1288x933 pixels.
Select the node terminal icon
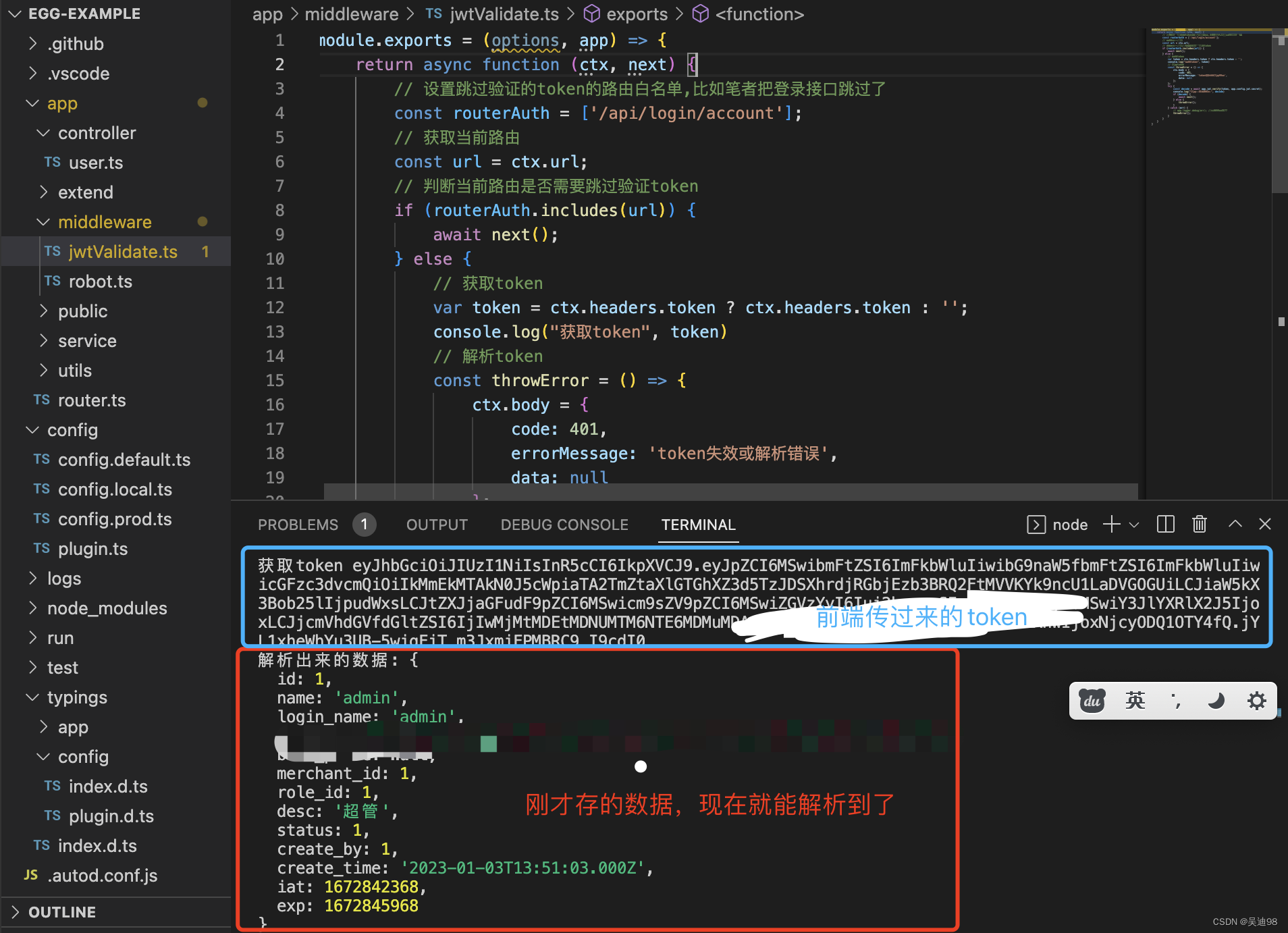tap(1036, 525)
